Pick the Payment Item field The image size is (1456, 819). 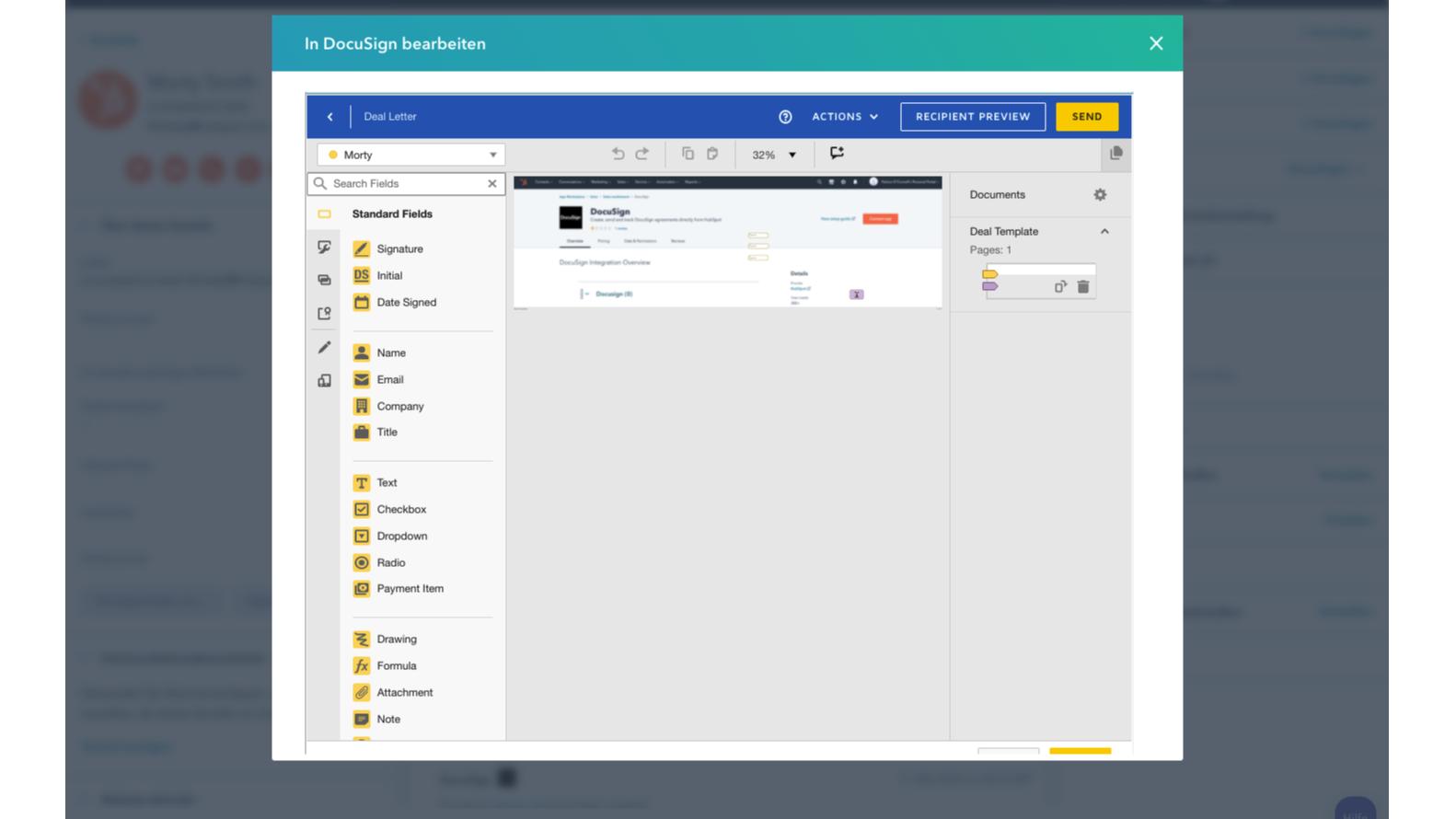pos(409,588)
